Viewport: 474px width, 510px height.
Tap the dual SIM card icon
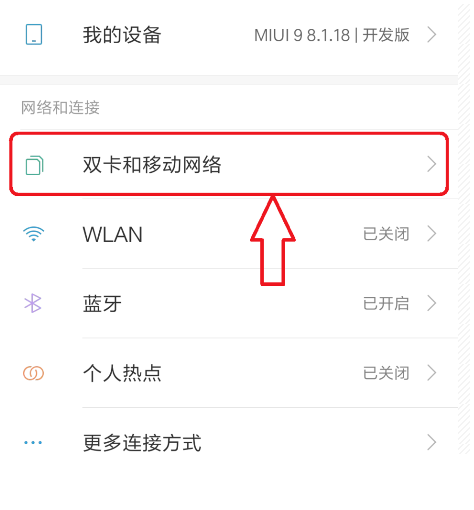click(x=34, y=165)
